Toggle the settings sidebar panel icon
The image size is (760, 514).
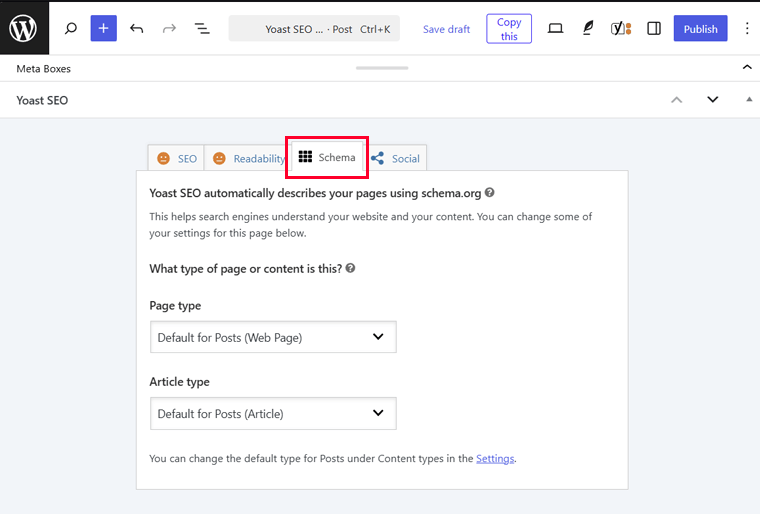point(654,29)
